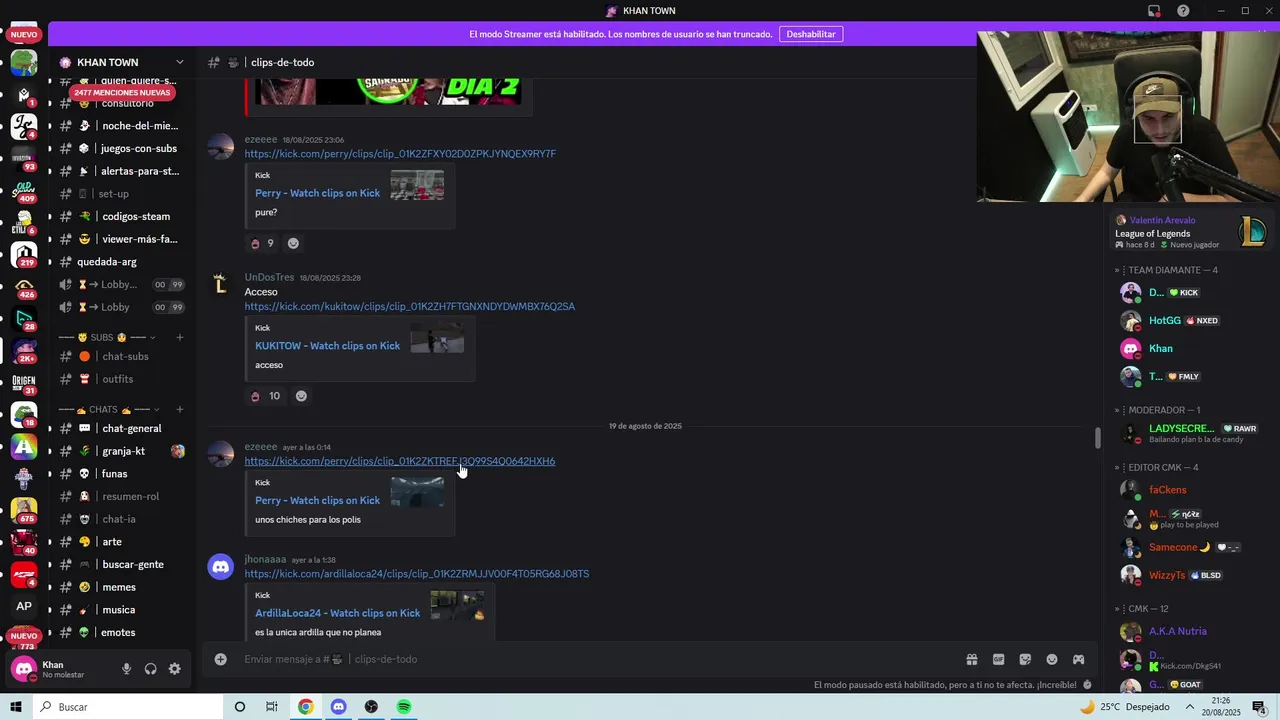The height and width of the screenshot is (720, 1280).
Task: Open ardillaloca24 Kick clip URL link
Action: pos(417,574)
